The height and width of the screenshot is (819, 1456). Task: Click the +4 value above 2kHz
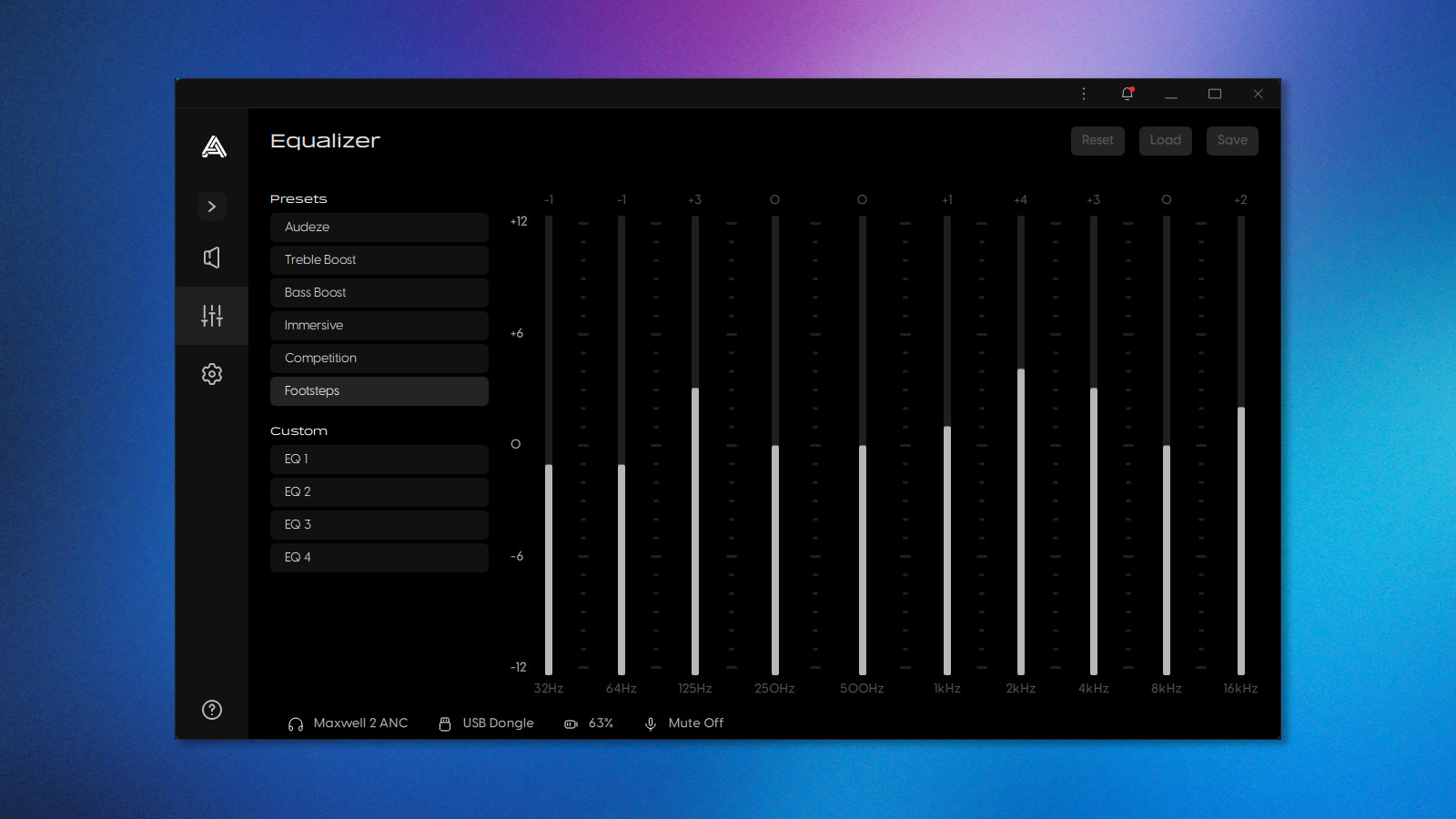pos(1020,200)
